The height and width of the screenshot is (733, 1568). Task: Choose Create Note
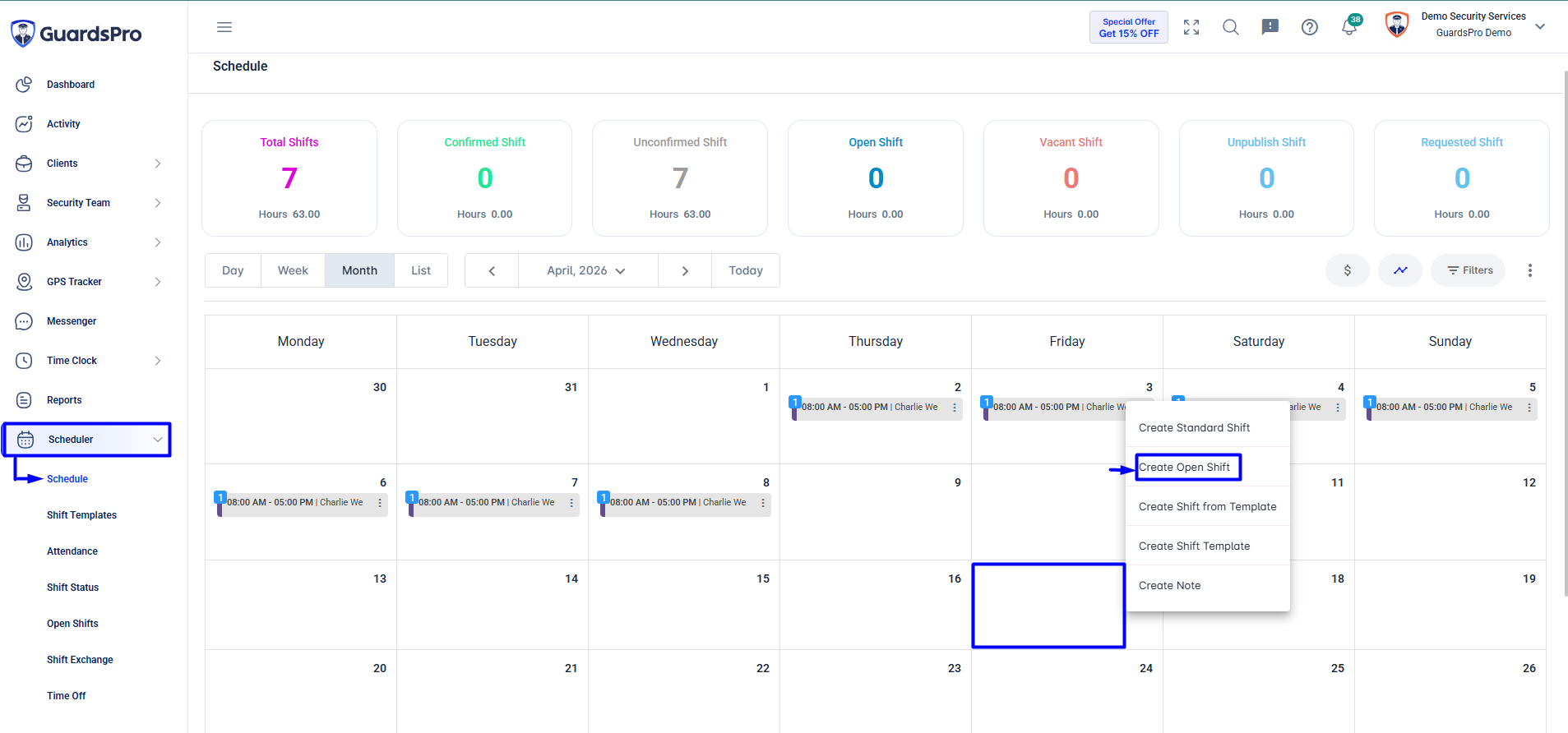pyautogui.click(x=1207, y=585)
